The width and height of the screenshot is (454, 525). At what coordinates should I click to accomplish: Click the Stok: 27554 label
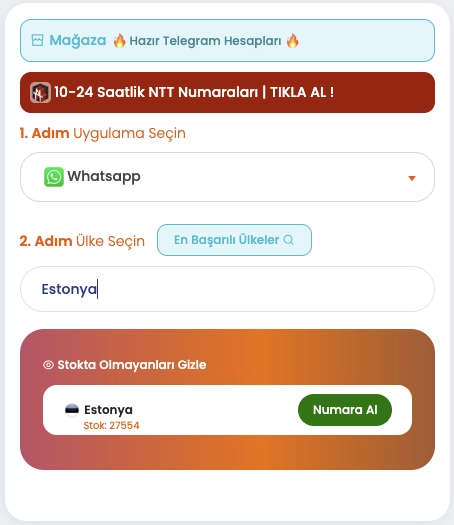tap(111, 426)
